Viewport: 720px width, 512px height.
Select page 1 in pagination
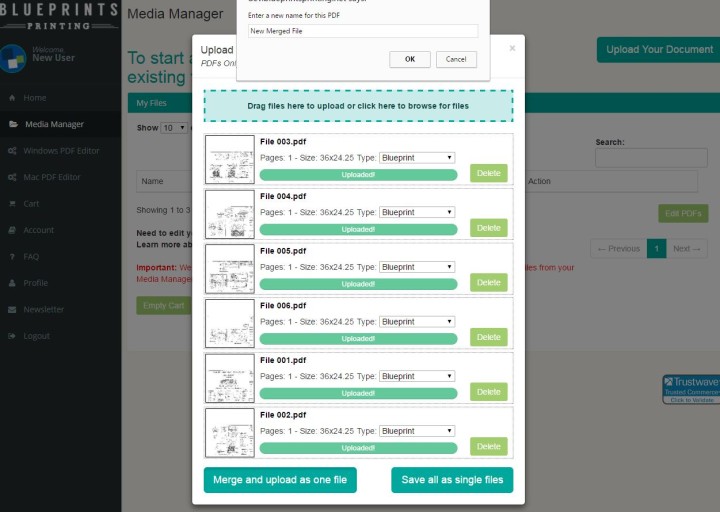657,248
